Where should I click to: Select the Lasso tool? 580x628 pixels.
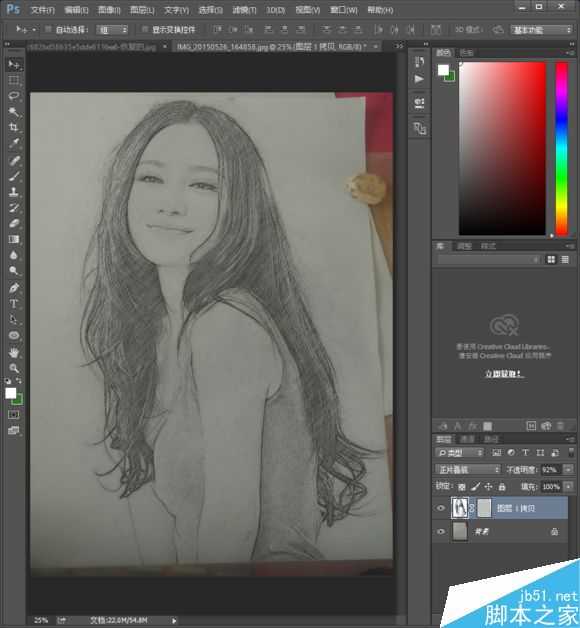tap(14, 96)
